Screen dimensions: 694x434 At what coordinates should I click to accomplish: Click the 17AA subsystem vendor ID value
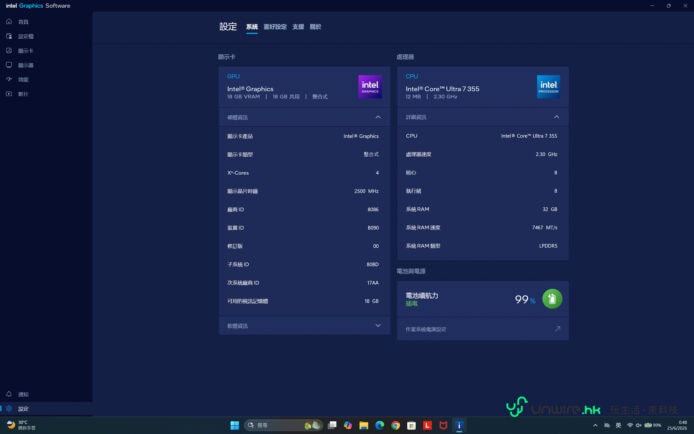(x=373, y=283)
